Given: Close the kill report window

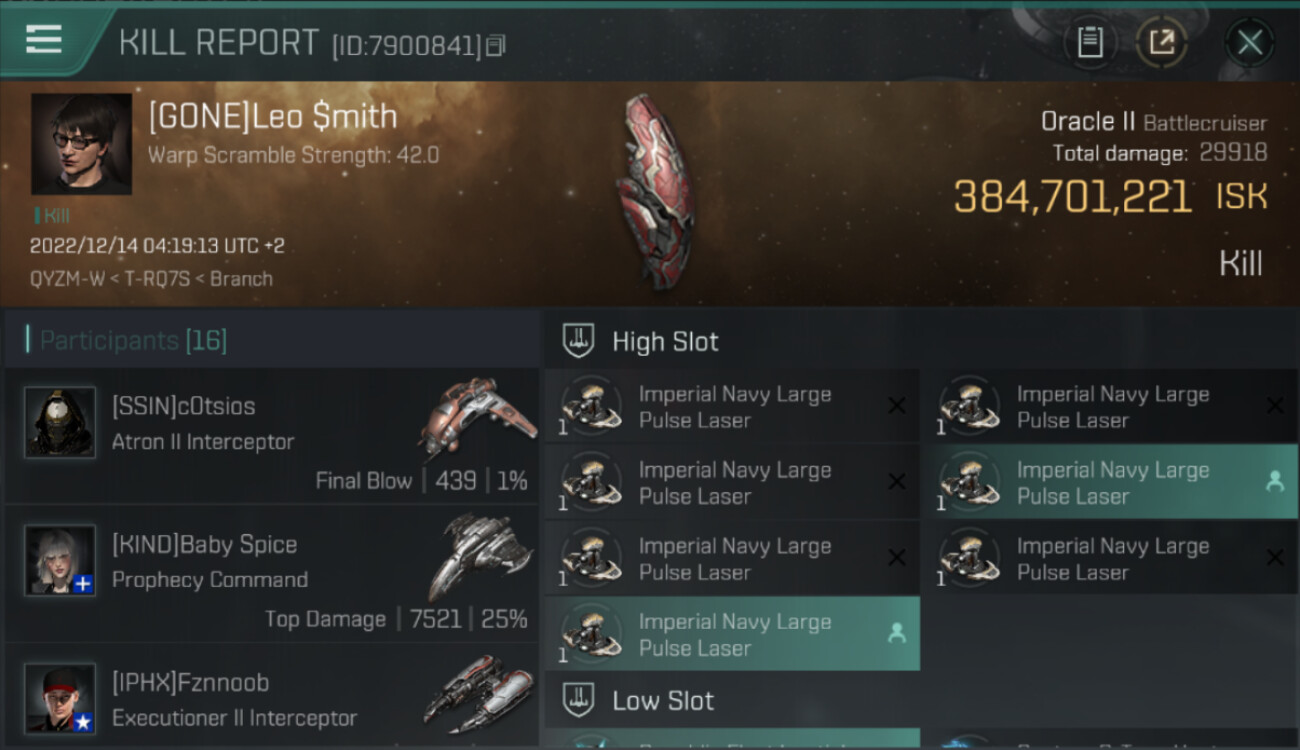Looking at the screenshot, I should (x=1250, y=42).
